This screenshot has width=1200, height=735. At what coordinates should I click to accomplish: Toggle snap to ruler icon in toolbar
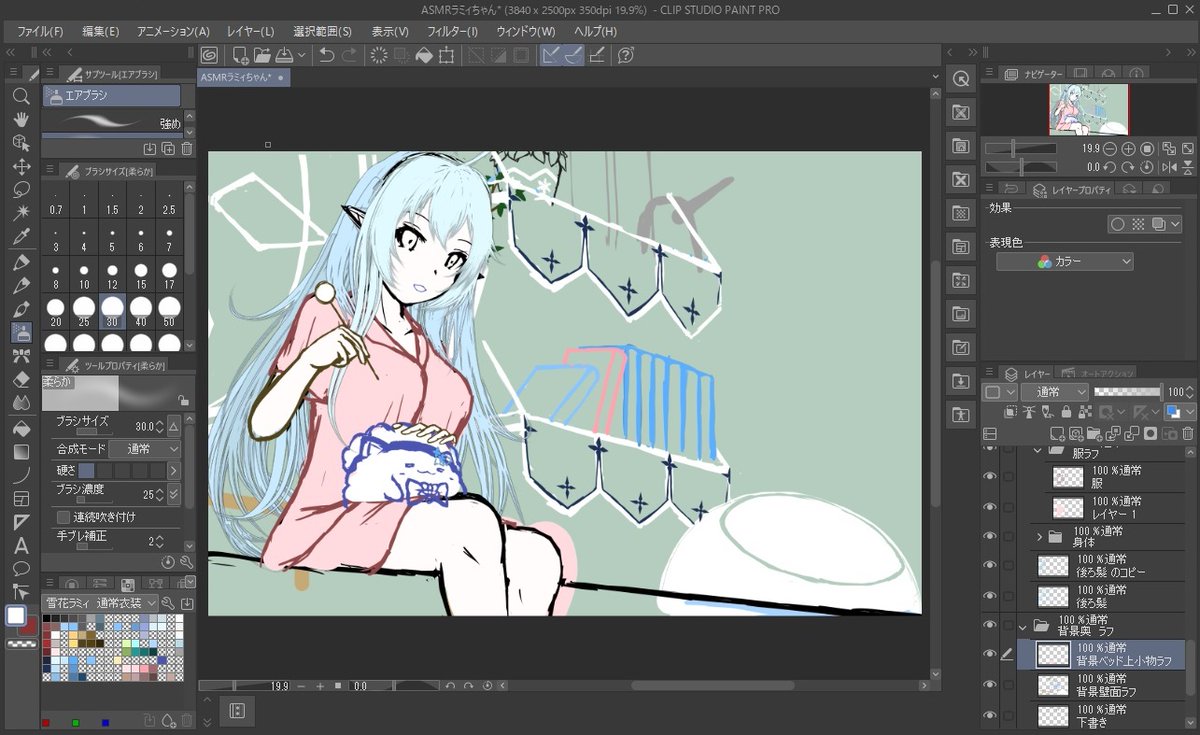(551, 55)
